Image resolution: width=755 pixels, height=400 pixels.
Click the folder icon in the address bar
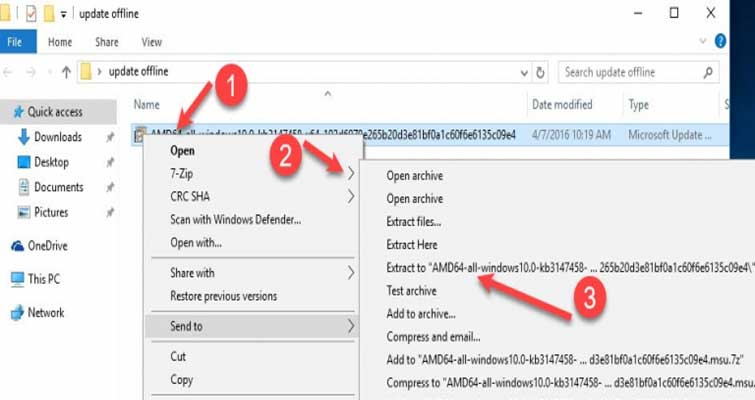click(x=86, y=72)
